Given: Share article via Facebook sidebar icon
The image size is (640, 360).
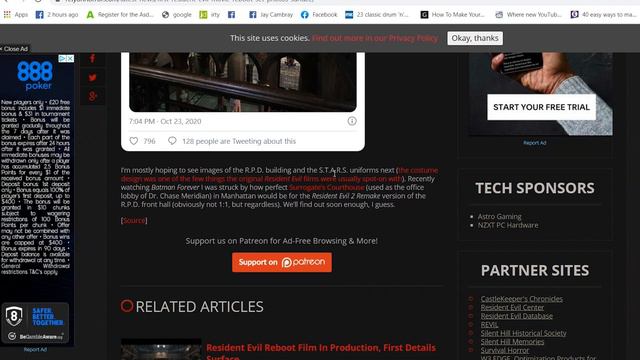Looking at the screenshot, I should [93, 58].
